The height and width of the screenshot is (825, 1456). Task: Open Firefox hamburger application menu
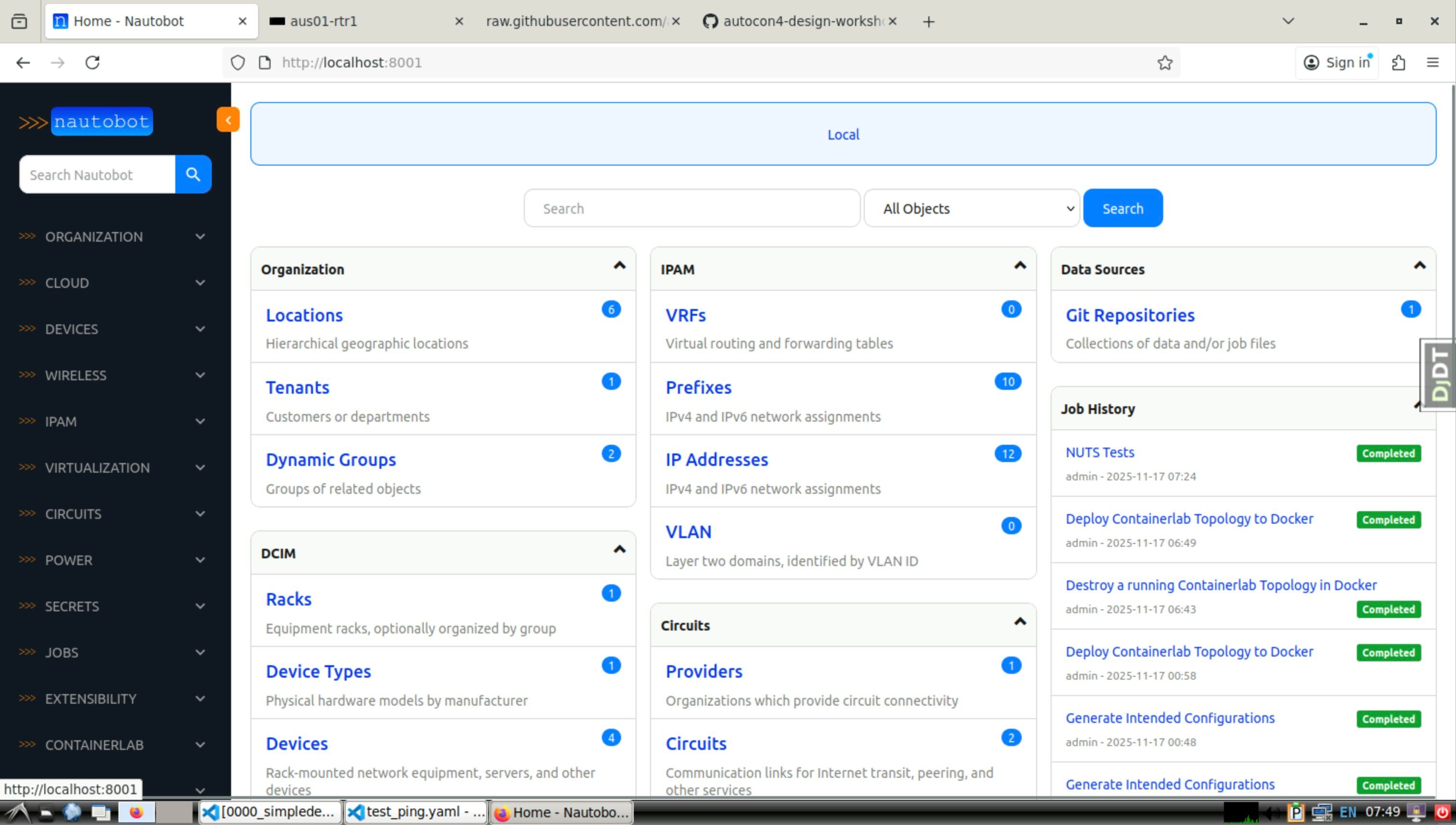click(1432, 62)
